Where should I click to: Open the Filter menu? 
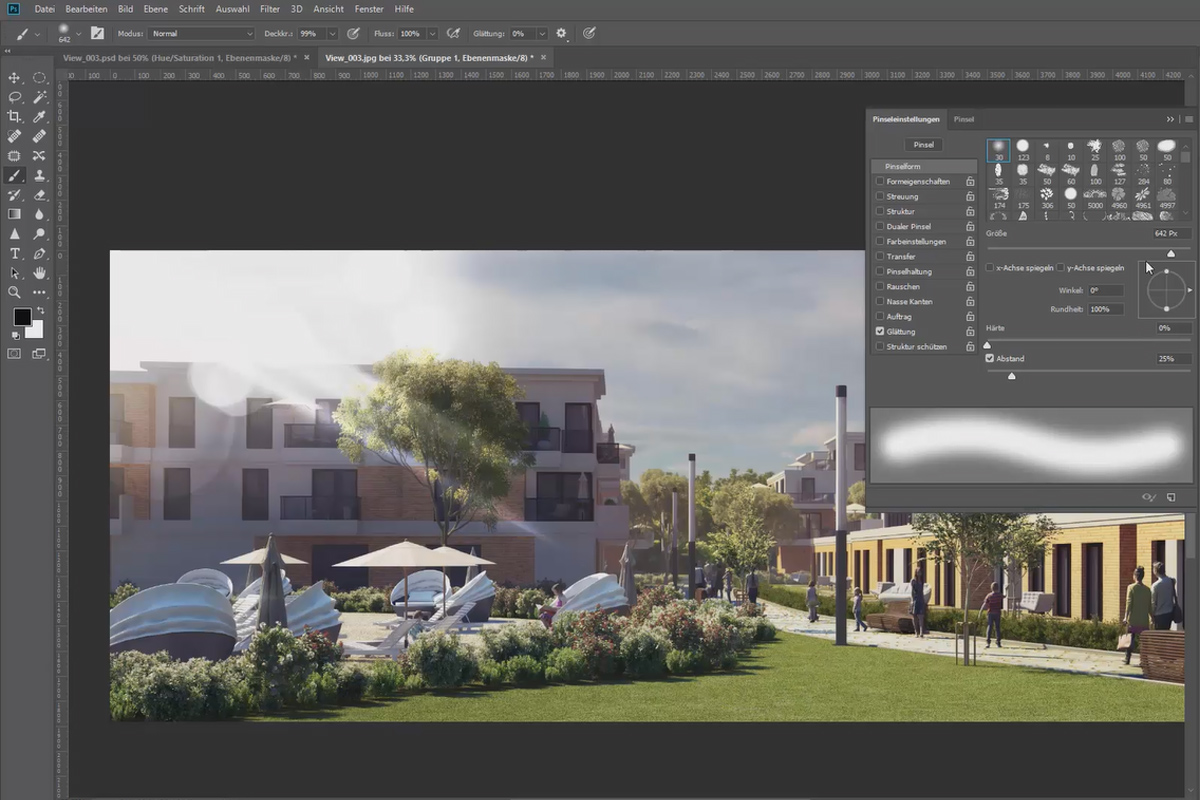point(270,9)
